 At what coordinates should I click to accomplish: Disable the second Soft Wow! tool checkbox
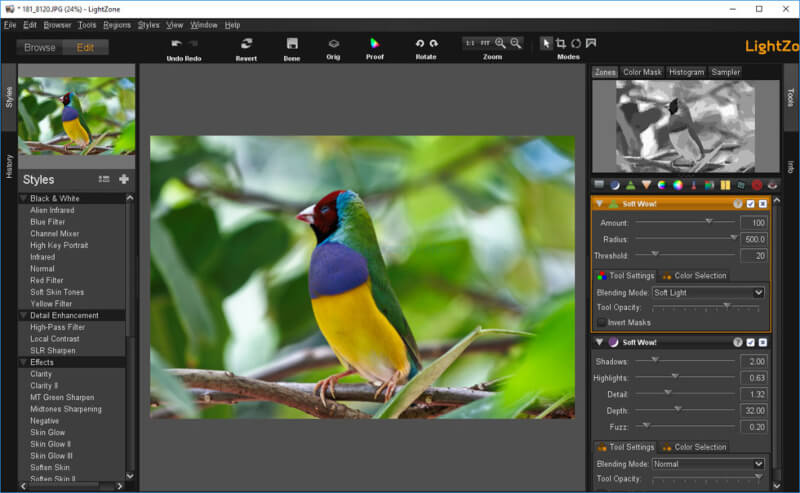coord(751,342)
